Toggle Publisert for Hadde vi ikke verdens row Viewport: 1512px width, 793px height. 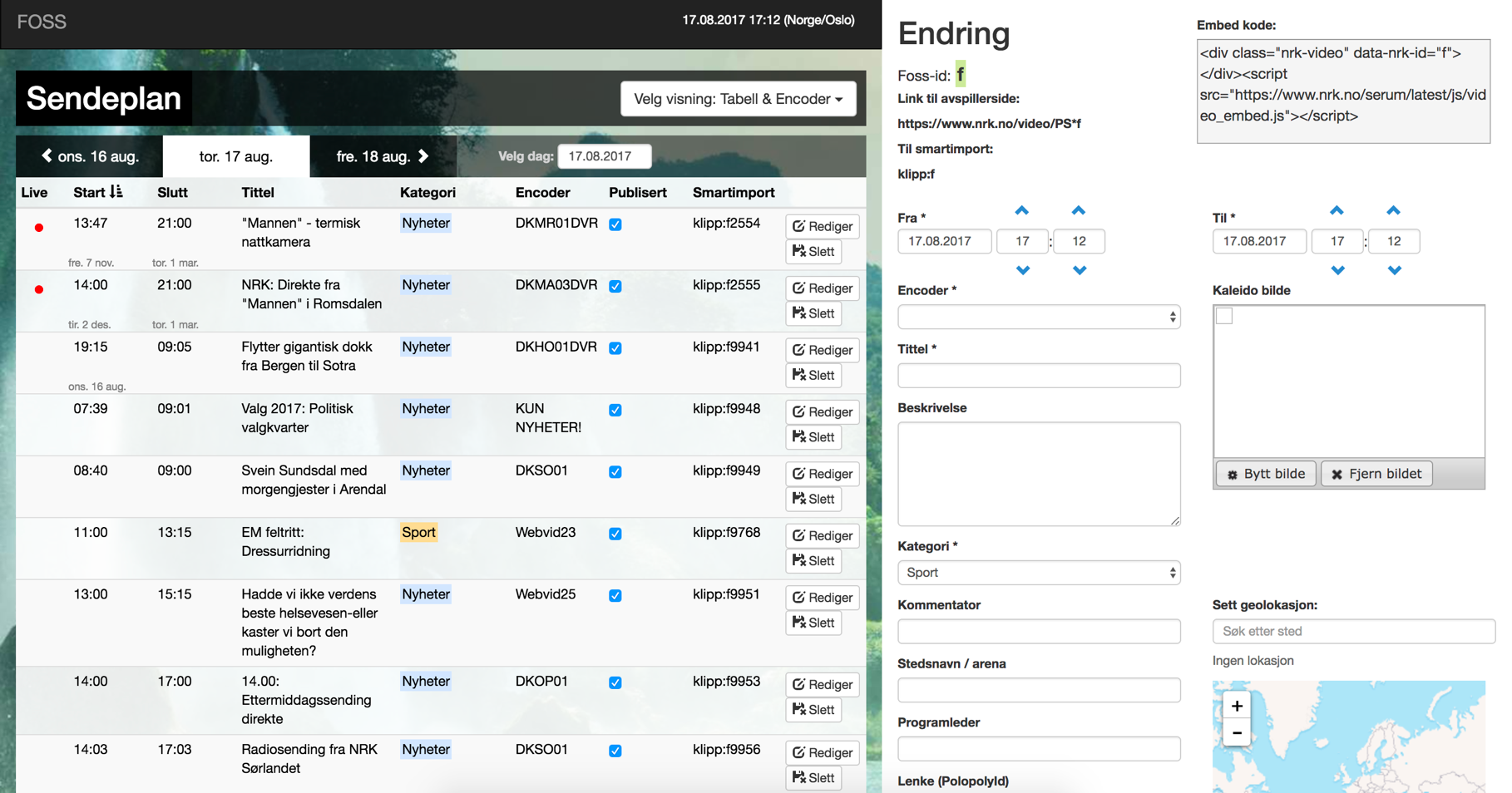pyautogui.click(x=615, y=596)
